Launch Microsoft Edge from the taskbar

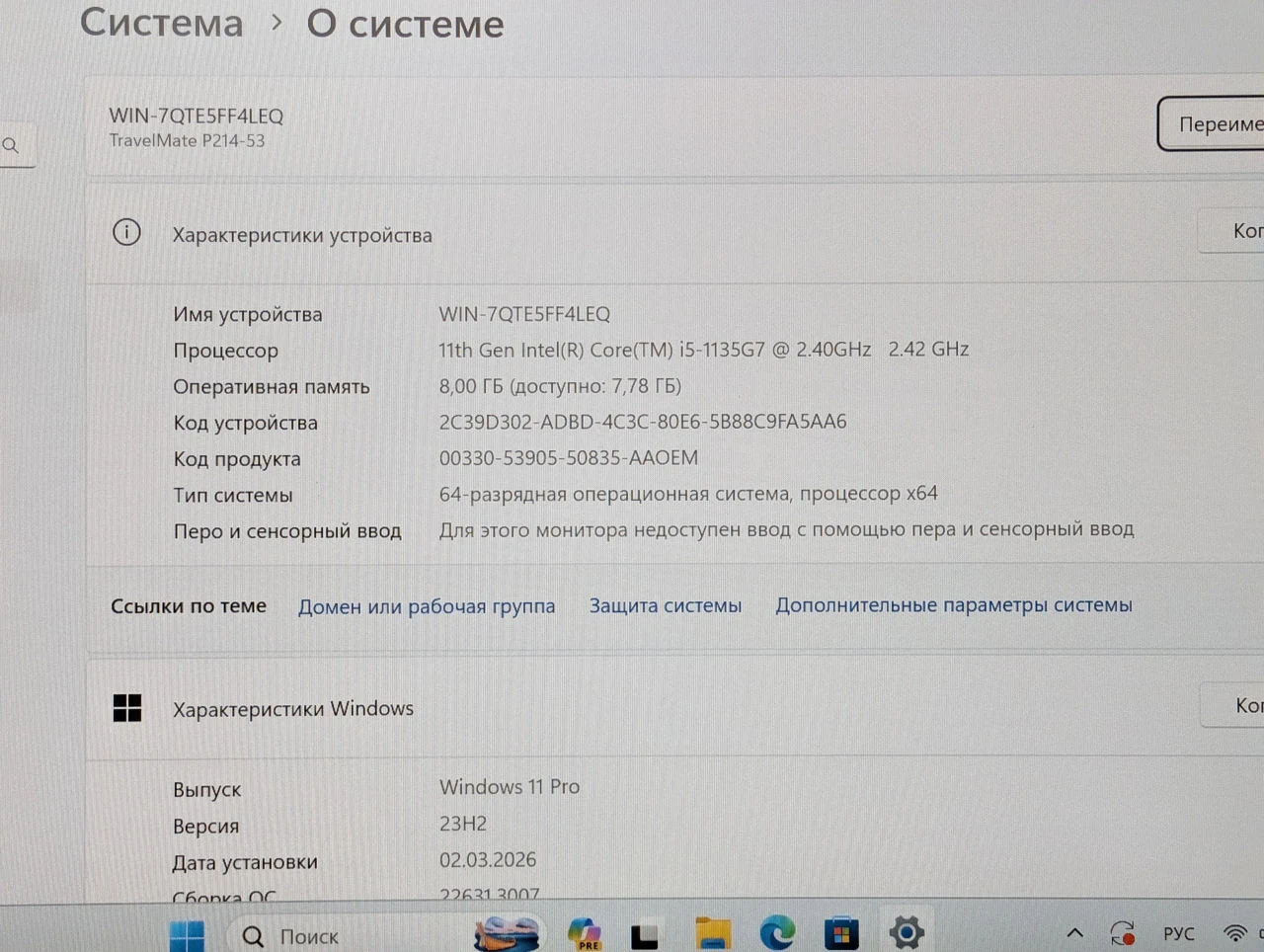point(777,933)
